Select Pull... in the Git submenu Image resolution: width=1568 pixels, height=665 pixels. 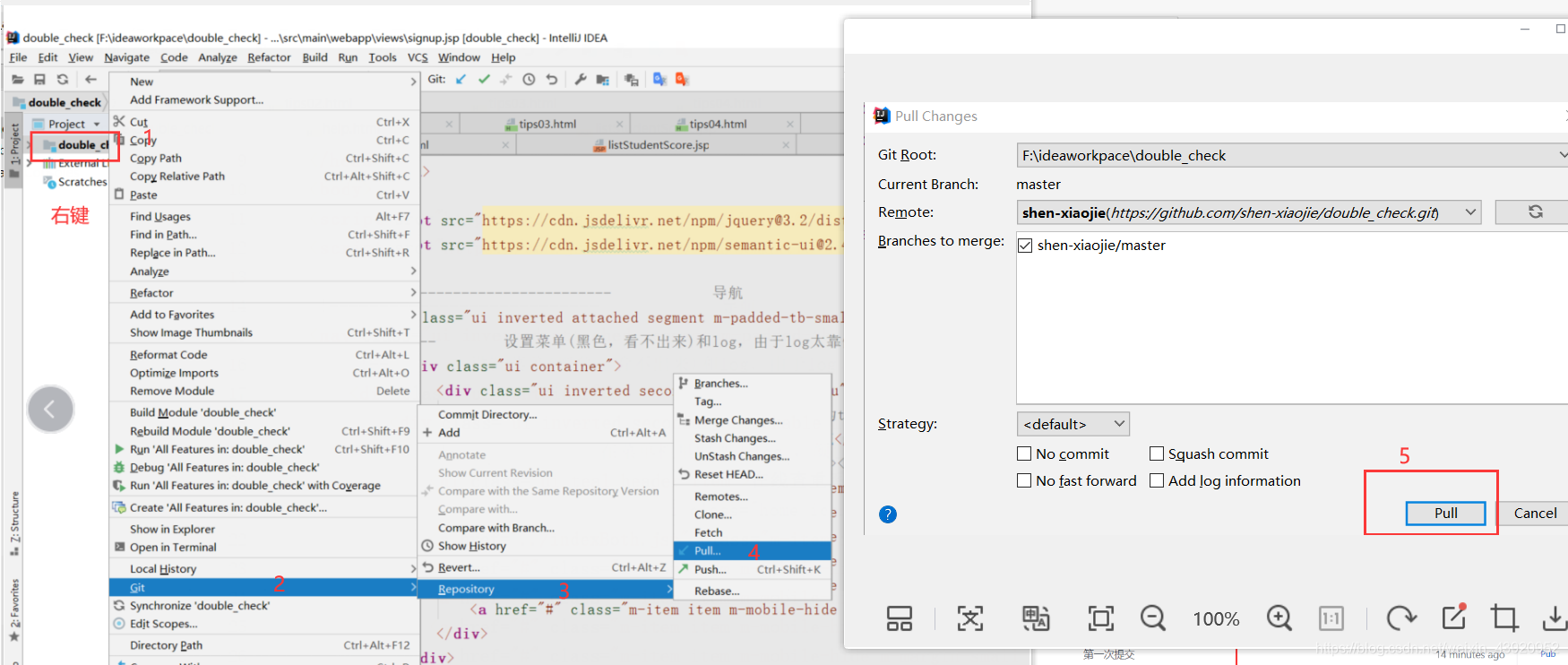click(x=753, y=551)
